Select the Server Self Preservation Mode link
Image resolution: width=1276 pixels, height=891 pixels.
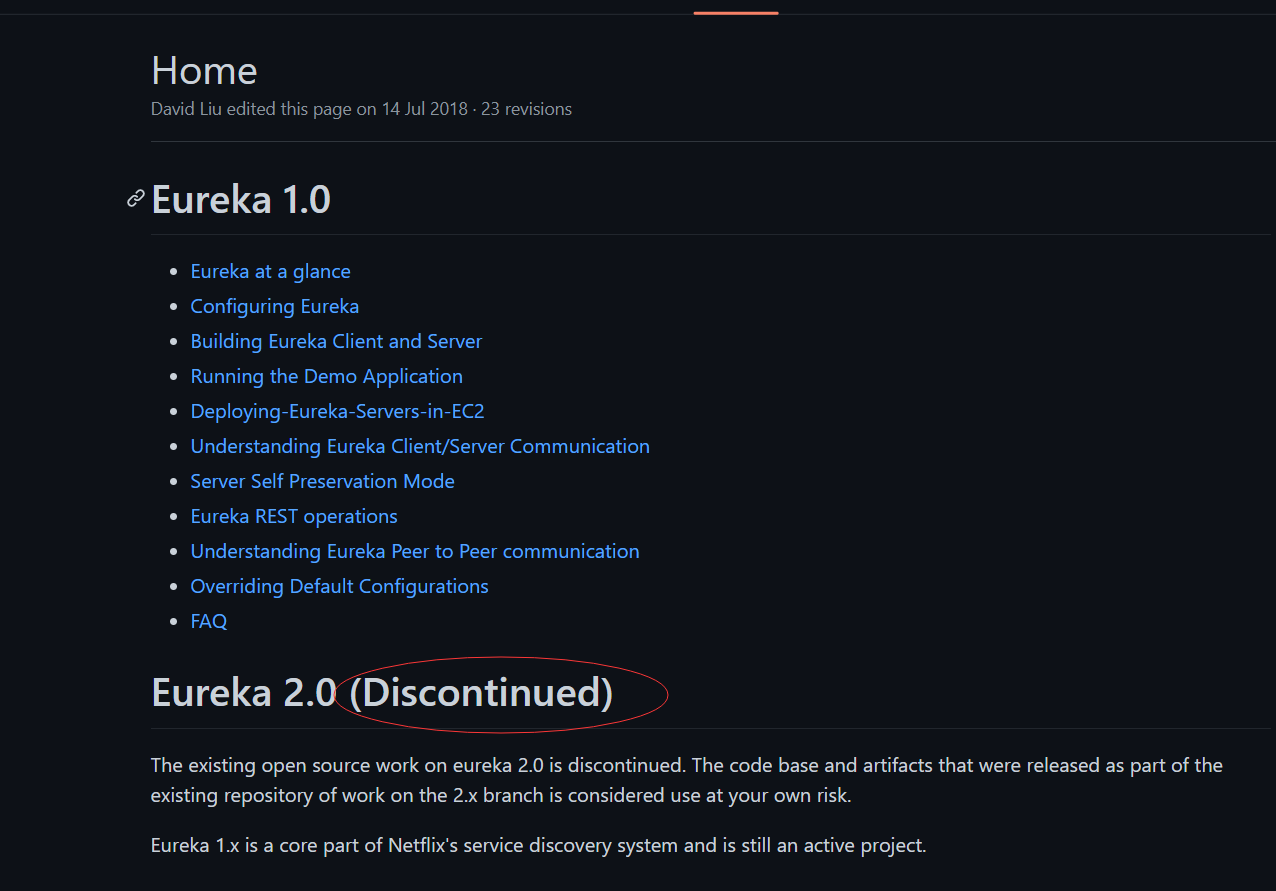(322, 481)
